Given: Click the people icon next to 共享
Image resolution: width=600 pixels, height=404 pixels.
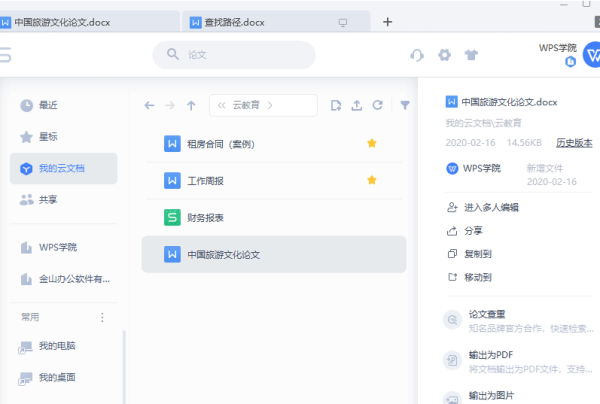Looking at the screenshot, I should tap(26, 199).
